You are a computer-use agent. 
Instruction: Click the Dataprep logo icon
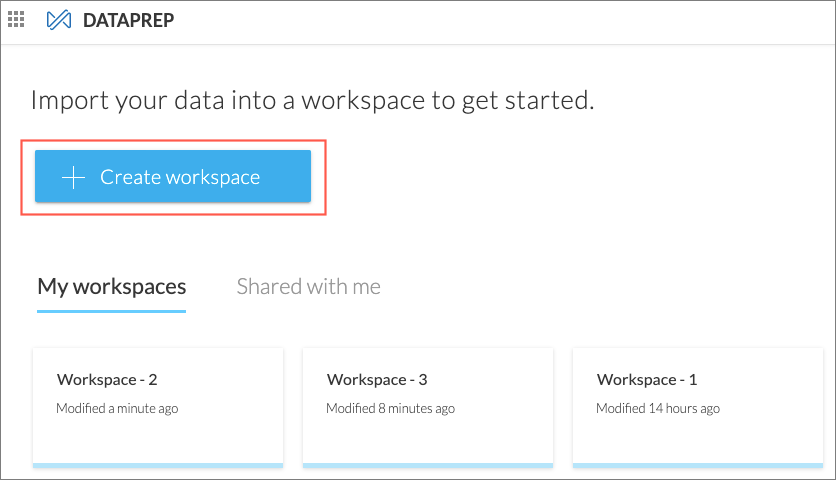click(x=59, y=21)
